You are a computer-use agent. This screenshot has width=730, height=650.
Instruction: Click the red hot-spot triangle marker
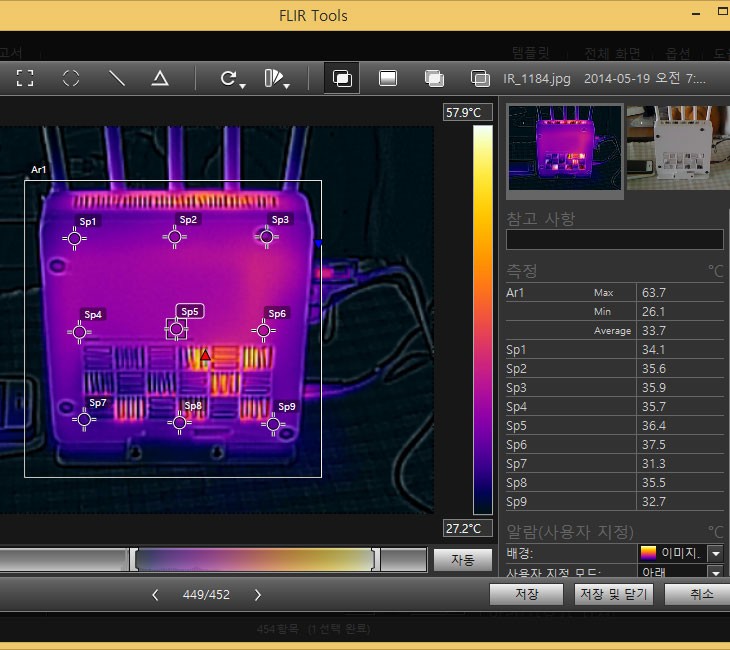point(205,356)
